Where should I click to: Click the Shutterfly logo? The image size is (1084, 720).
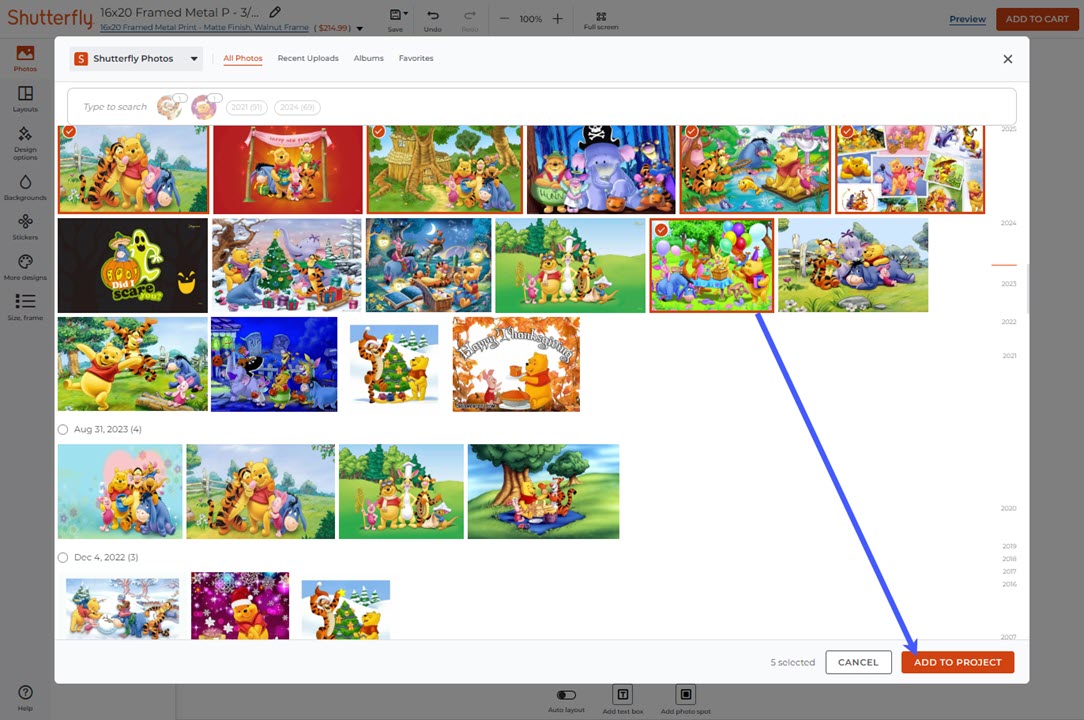tap(50, 17)
